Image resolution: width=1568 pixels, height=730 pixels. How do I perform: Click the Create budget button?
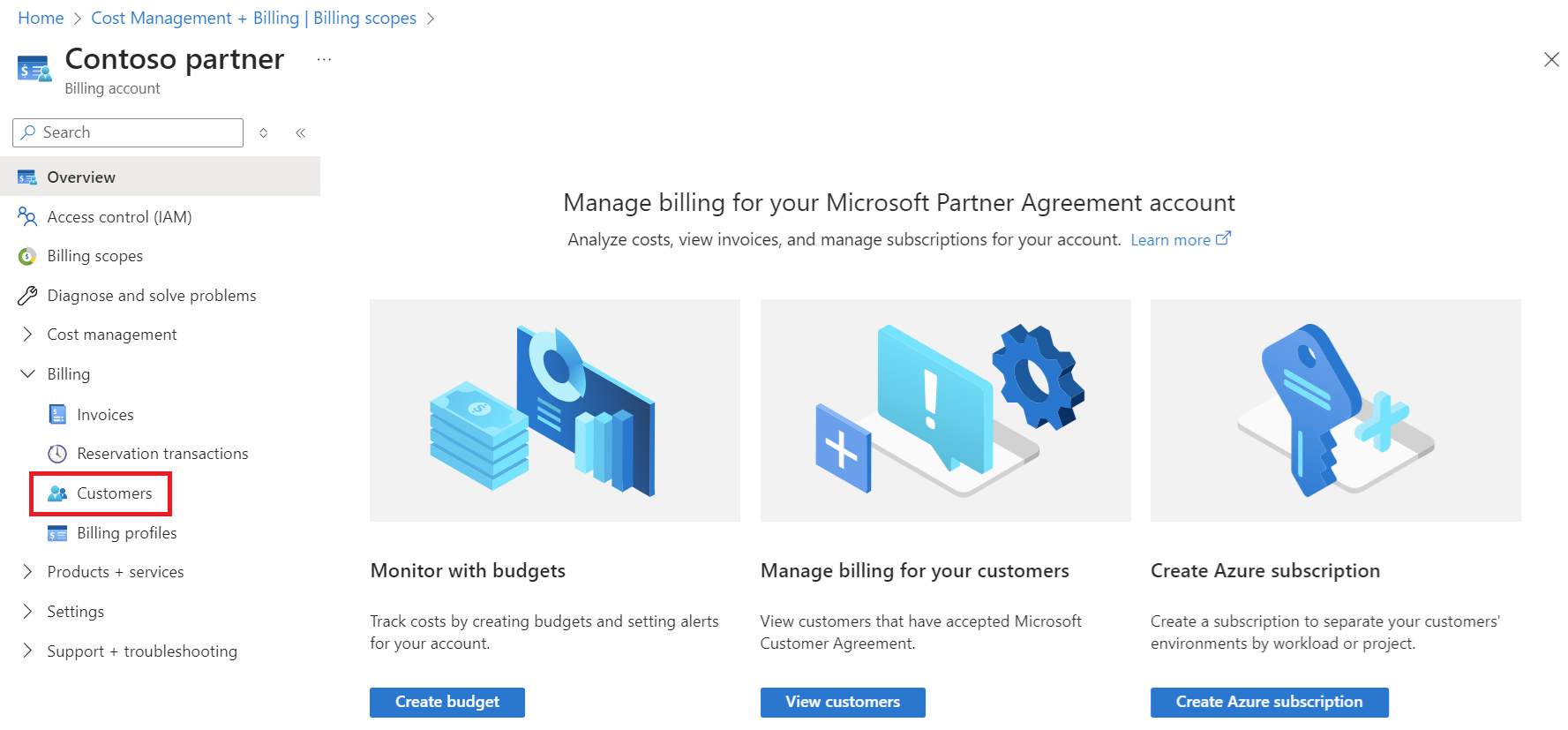coord(447,703)
